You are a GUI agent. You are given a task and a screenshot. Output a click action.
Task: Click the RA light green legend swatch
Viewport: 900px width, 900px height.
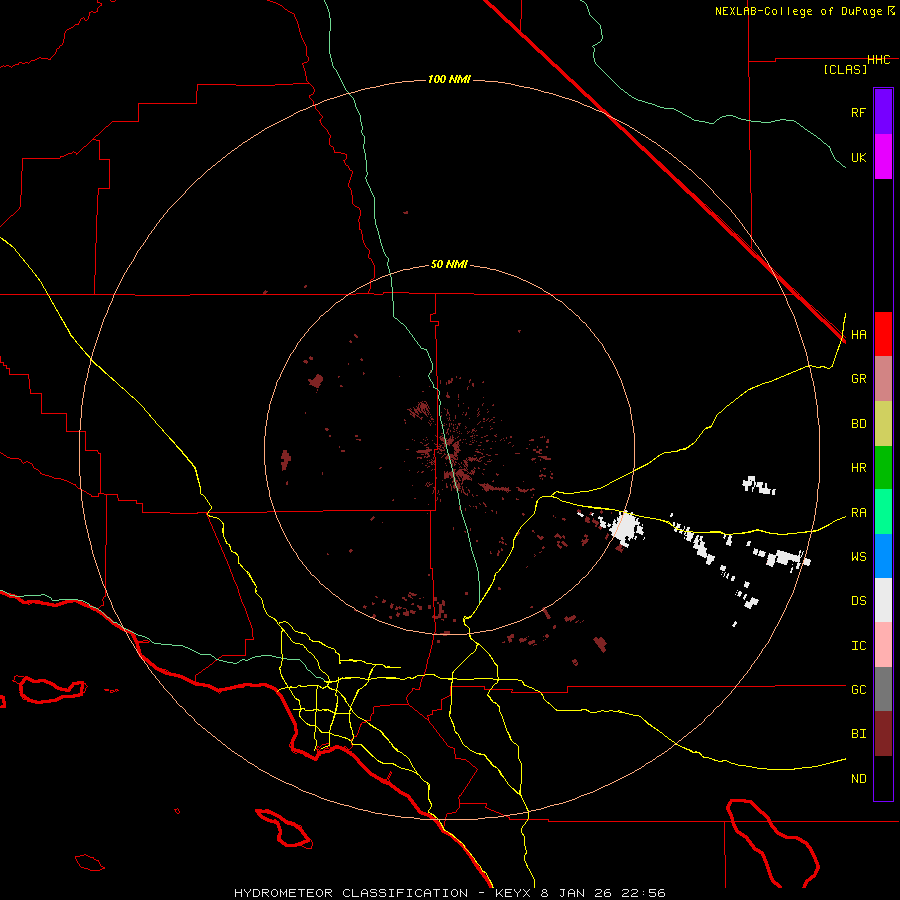coord(883,512)
